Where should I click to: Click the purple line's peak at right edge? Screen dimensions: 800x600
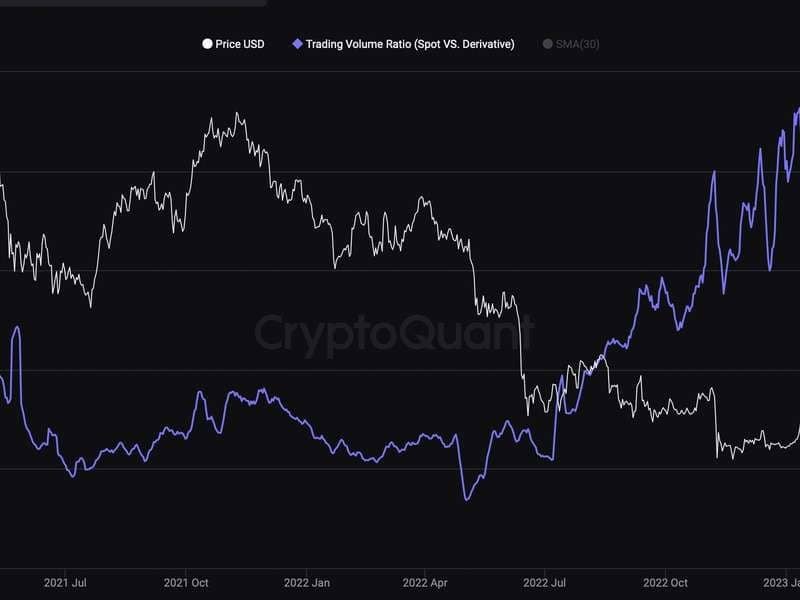click(797, 109)
